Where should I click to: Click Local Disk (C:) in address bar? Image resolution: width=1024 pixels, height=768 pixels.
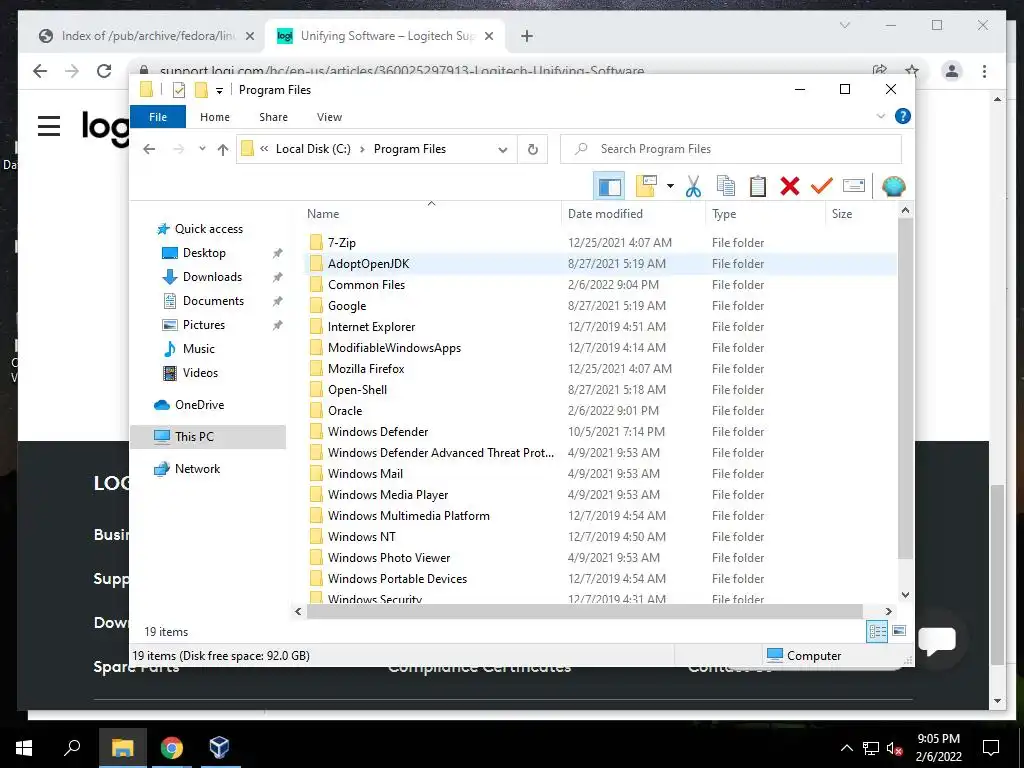point(313,149)
